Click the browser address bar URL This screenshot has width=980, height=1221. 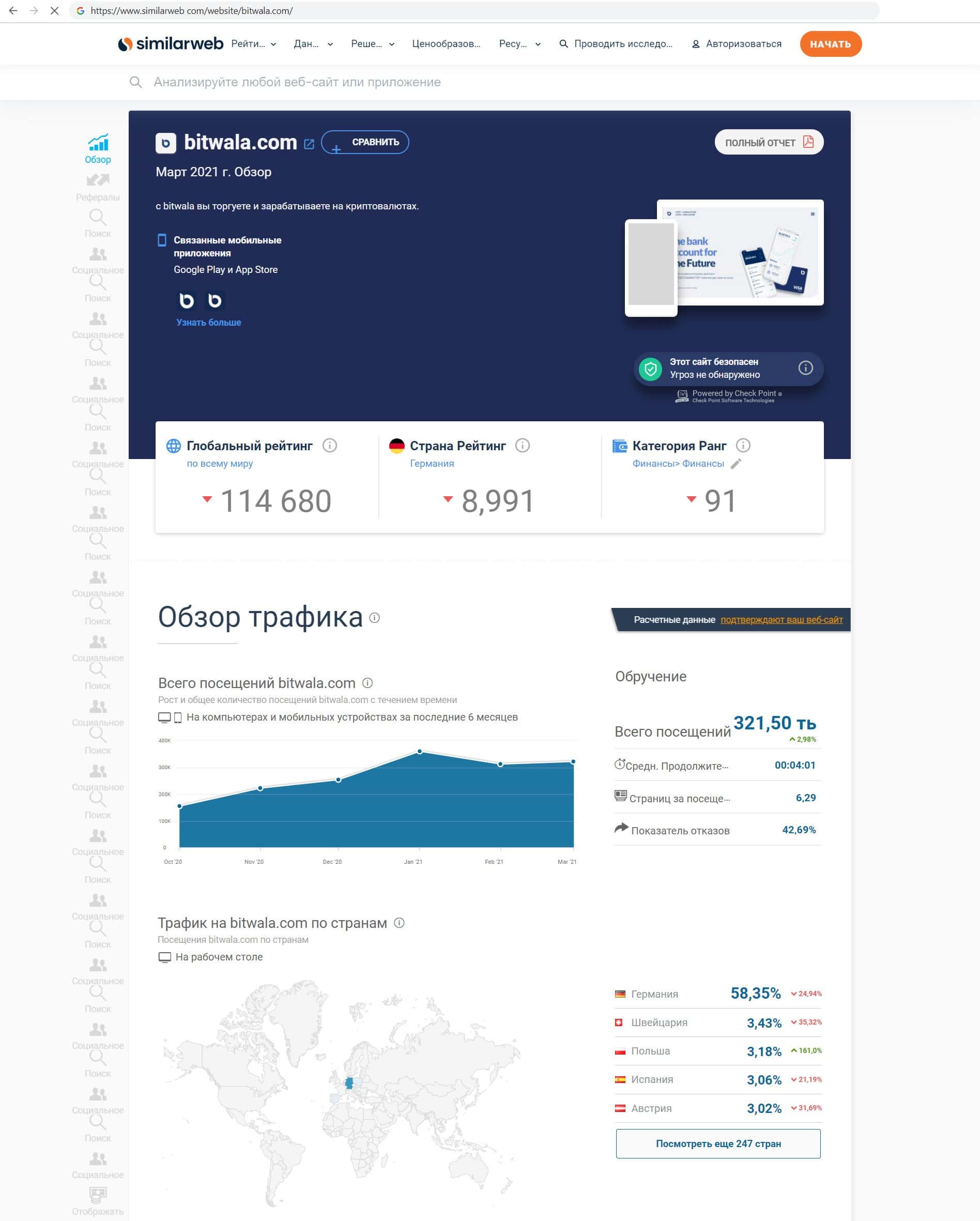[191, 11]
